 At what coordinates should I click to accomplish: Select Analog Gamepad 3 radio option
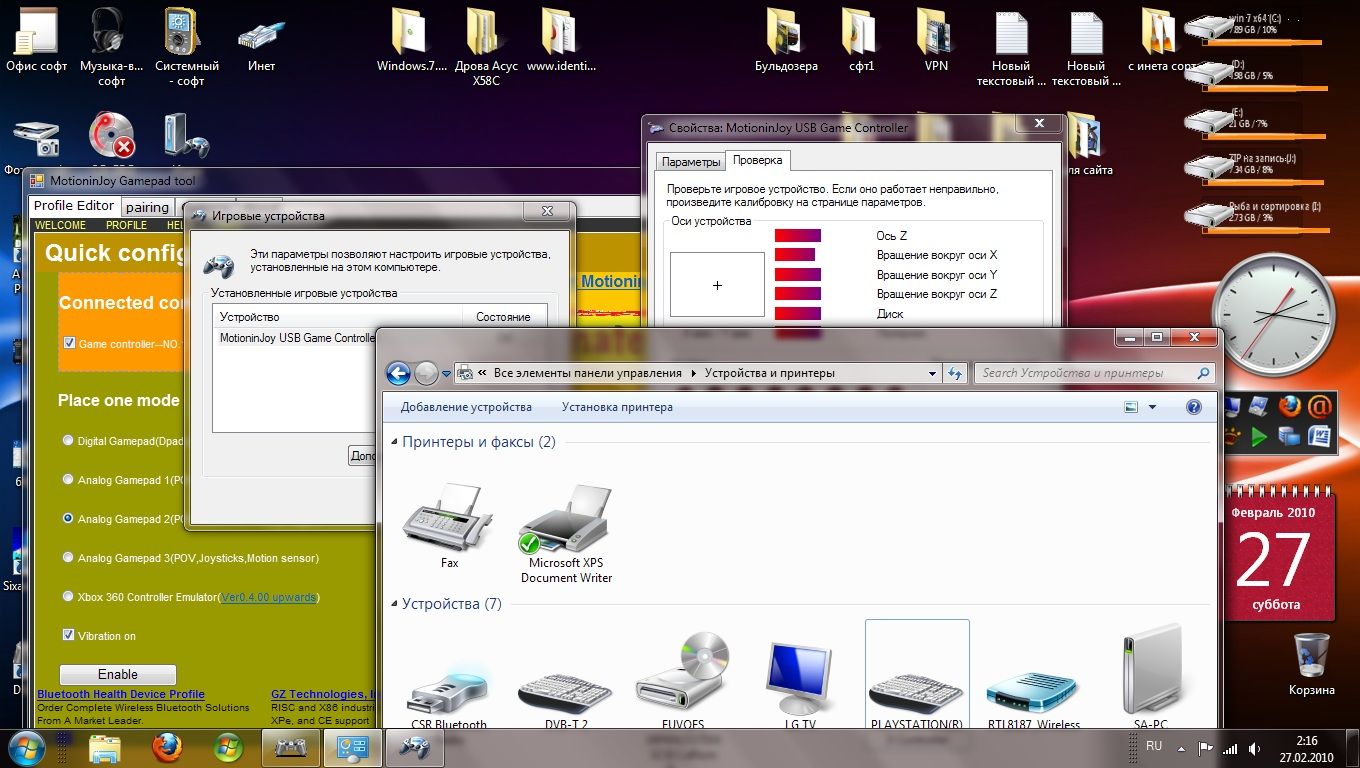coord(68,558)
